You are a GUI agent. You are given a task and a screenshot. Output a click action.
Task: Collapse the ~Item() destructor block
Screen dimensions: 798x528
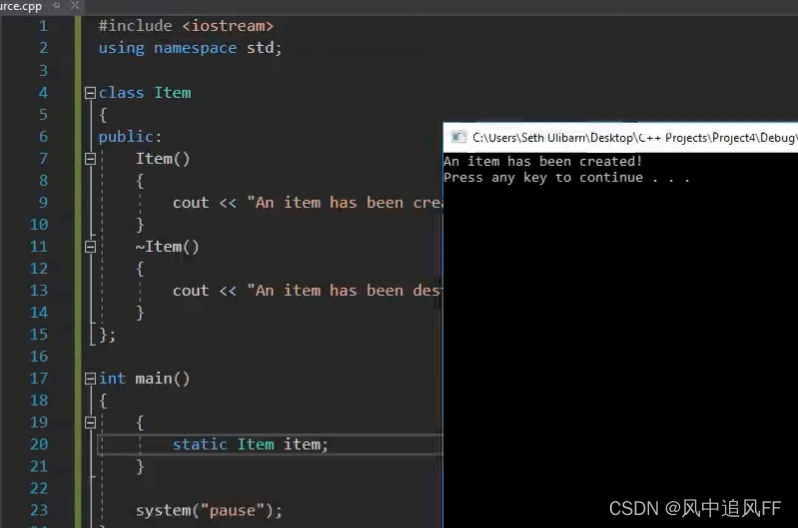(90, 247)
